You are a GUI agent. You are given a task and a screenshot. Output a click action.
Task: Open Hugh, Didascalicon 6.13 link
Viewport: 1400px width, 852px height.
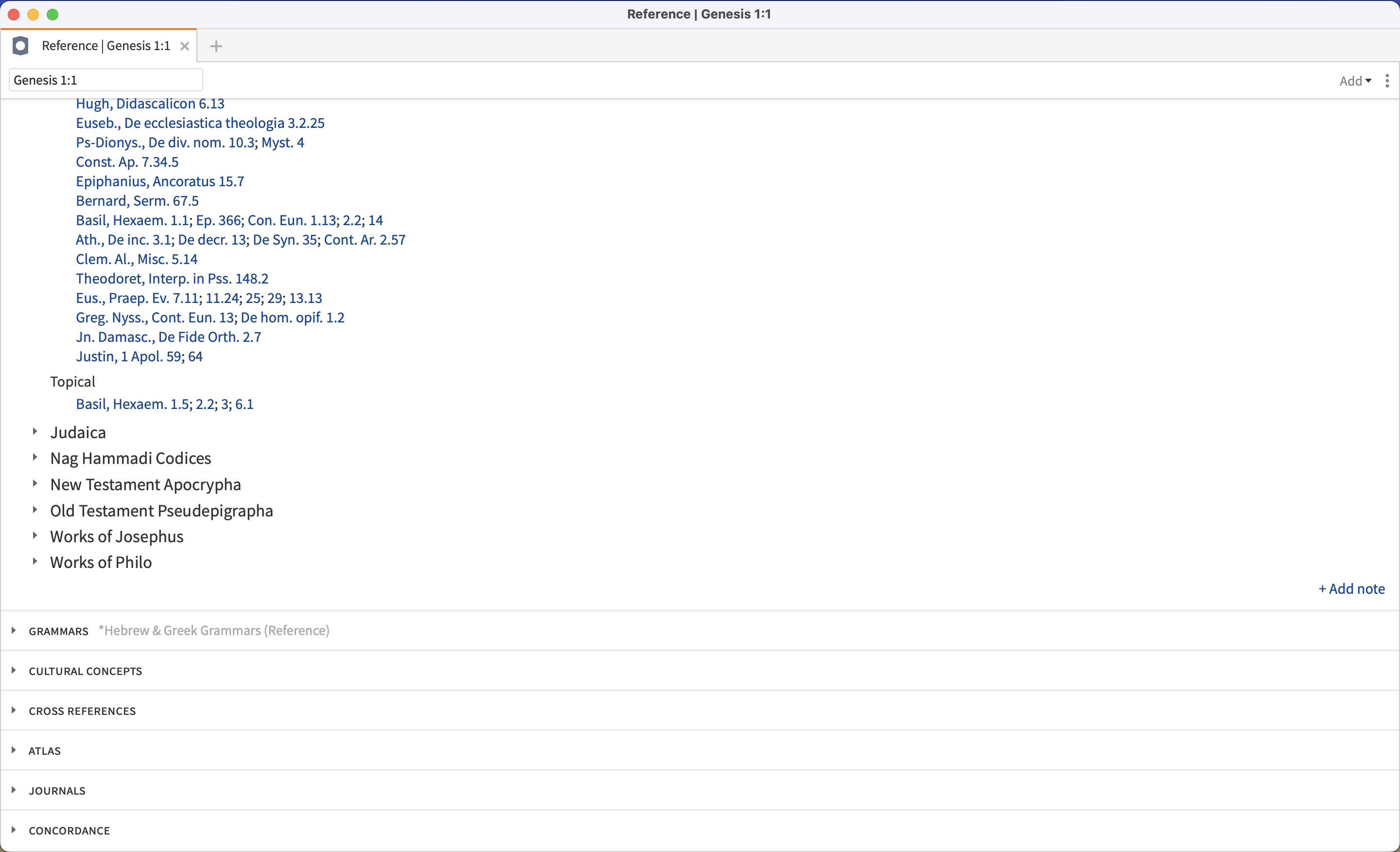[150, 104]
